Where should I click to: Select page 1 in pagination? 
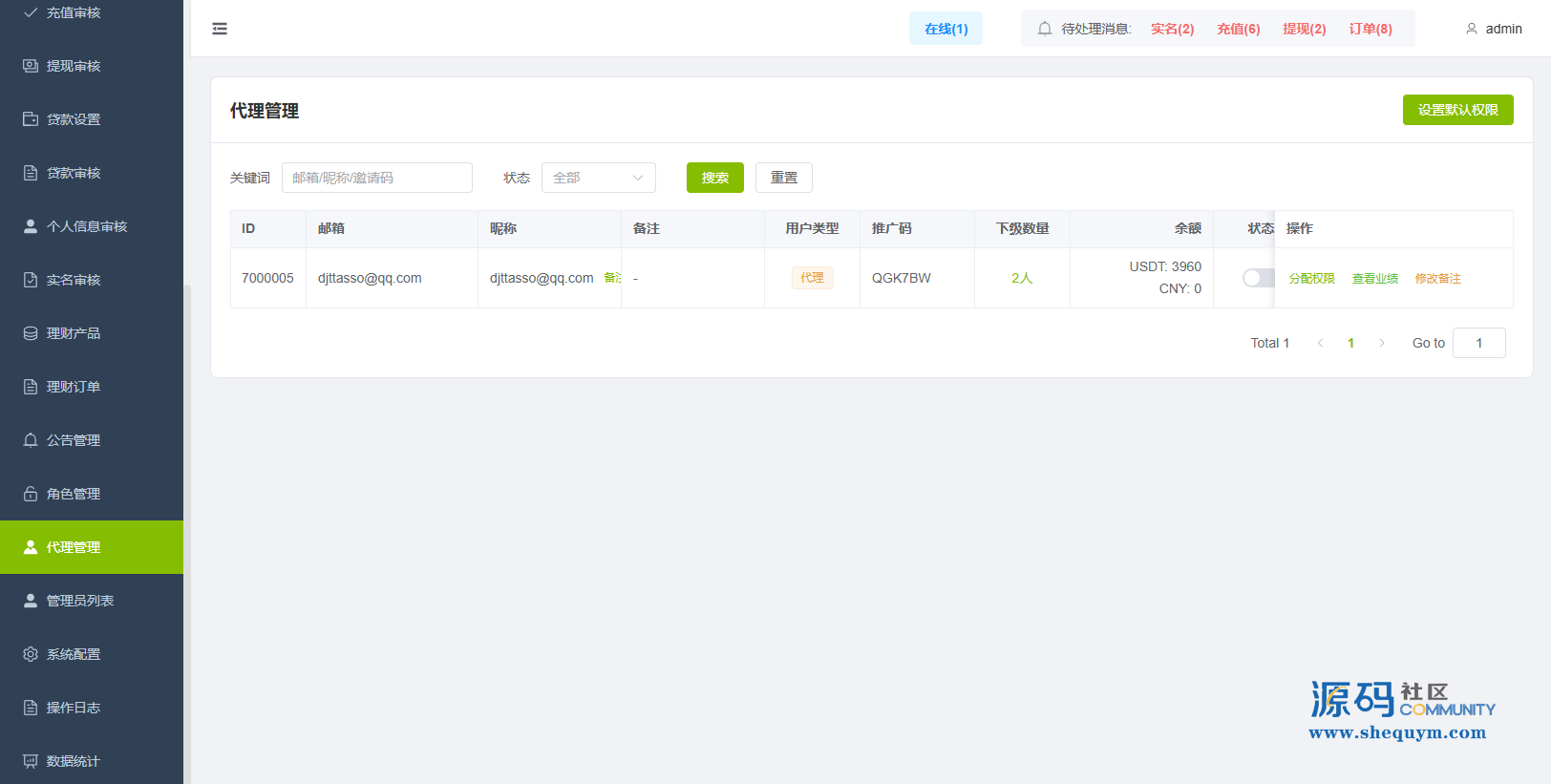click(x=1350, y=343)
